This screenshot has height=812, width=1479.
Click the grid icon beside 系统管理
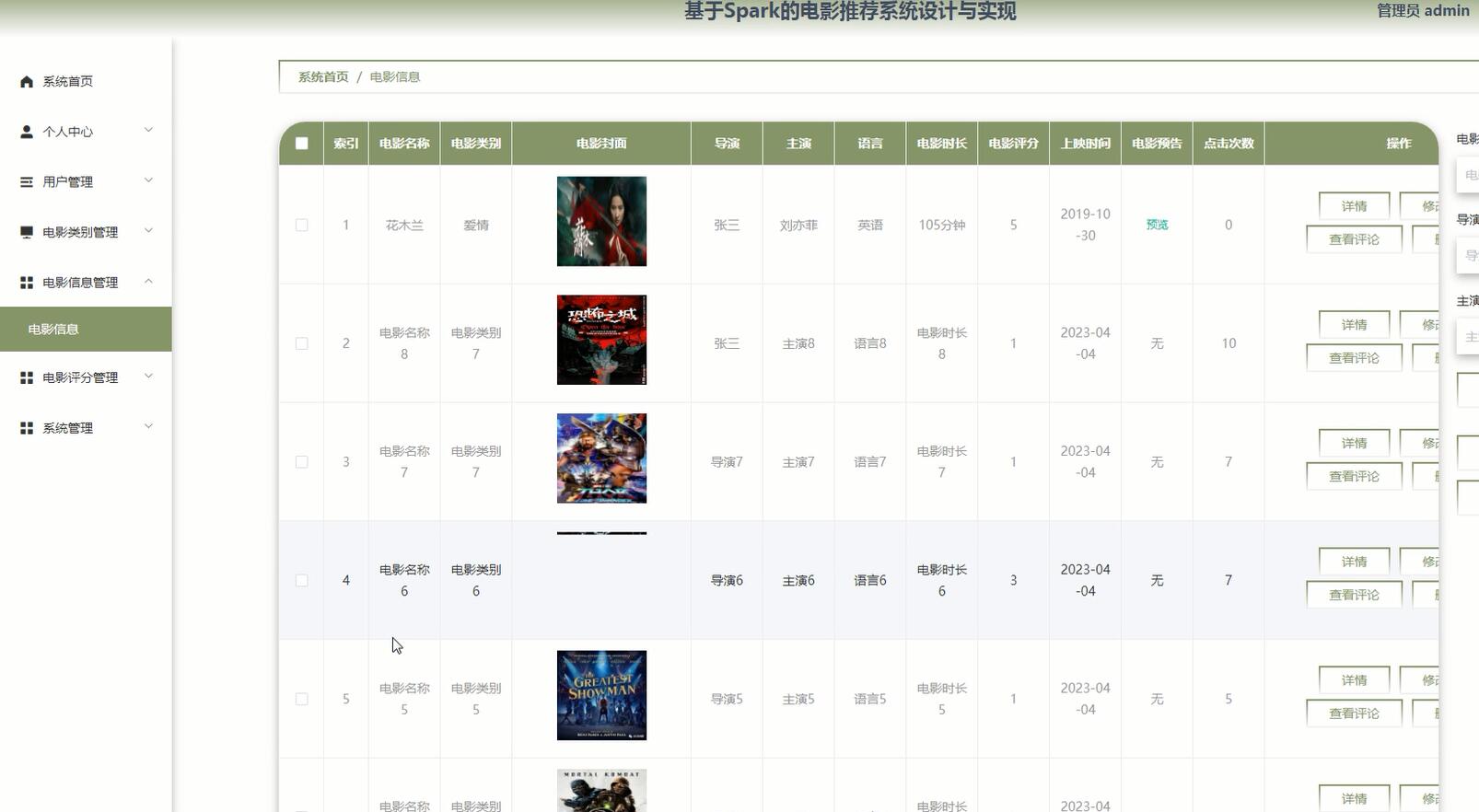(x=27, y=428)
